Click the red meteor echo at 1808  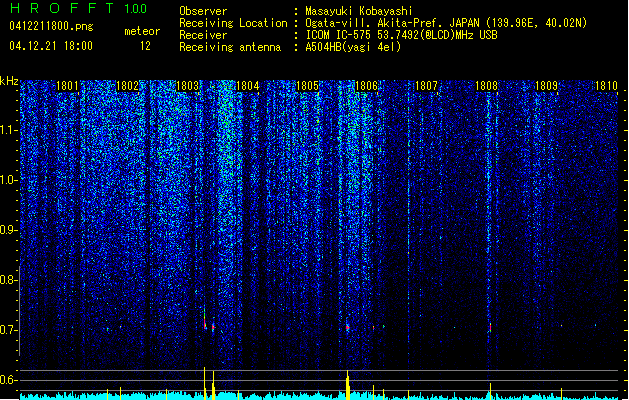(x=490, y=327)
